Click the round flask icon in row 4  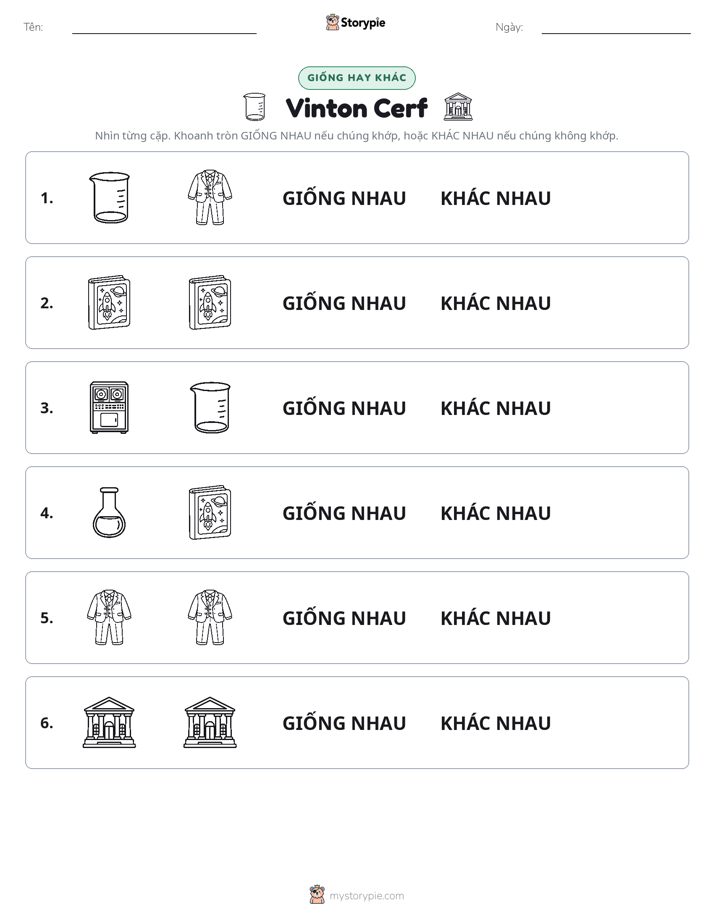pyautogui.click(x=109, y=512)
